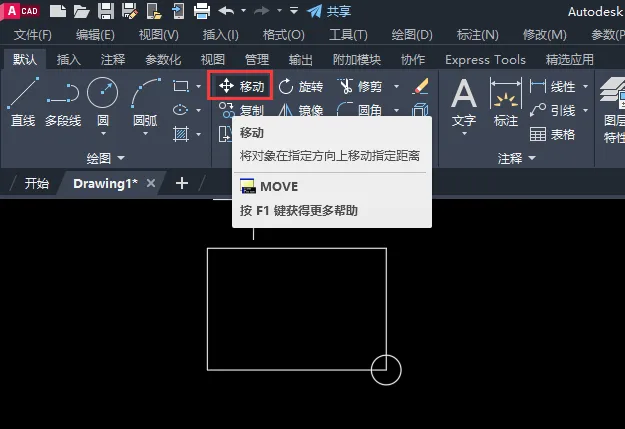Switch to the 注释 ribbon tab
Image resolution: width=625 pixels, height=429 pixels.
[113, 60]
